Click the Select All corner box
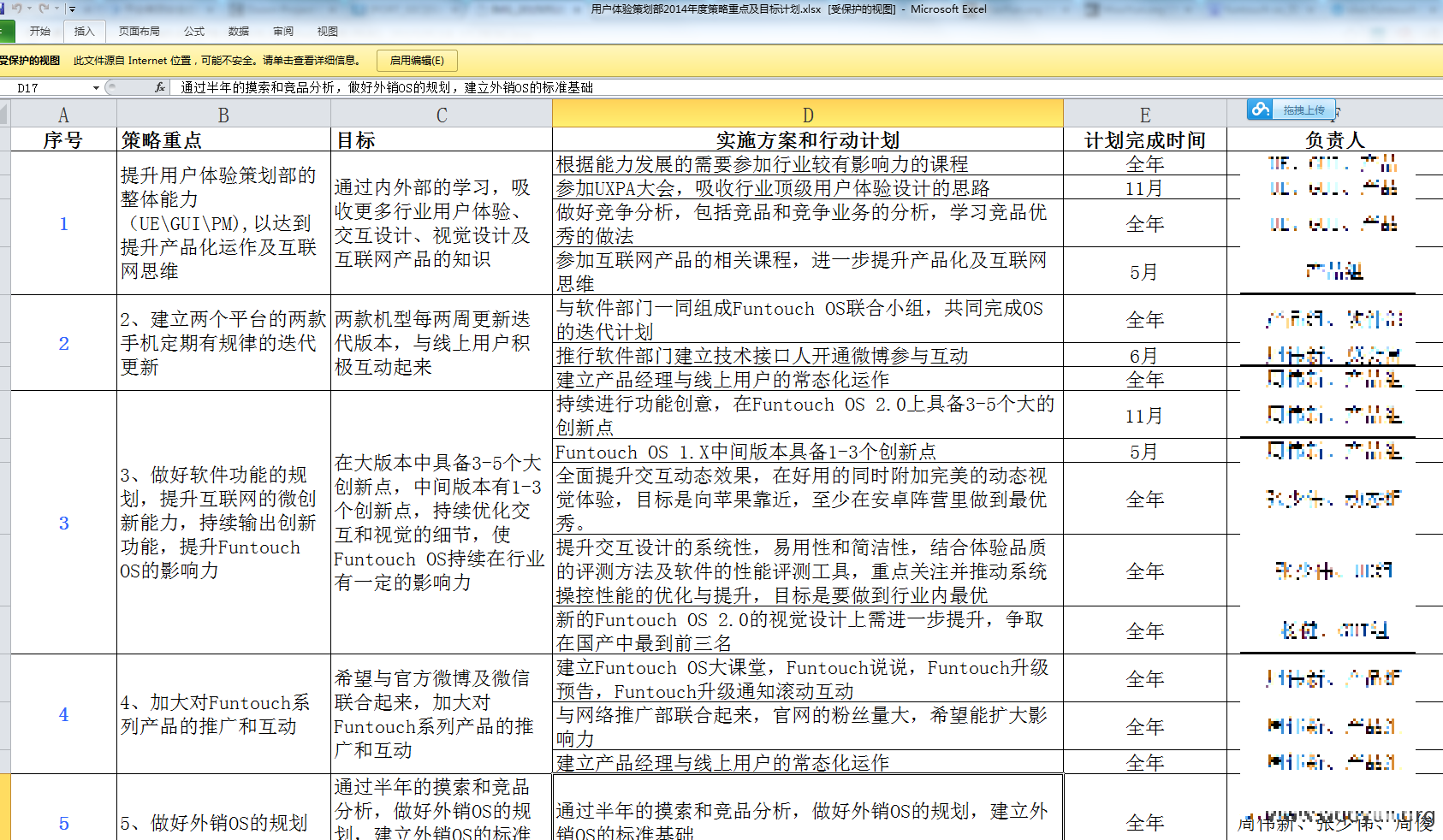The image size is (1443, 840). 5,114
